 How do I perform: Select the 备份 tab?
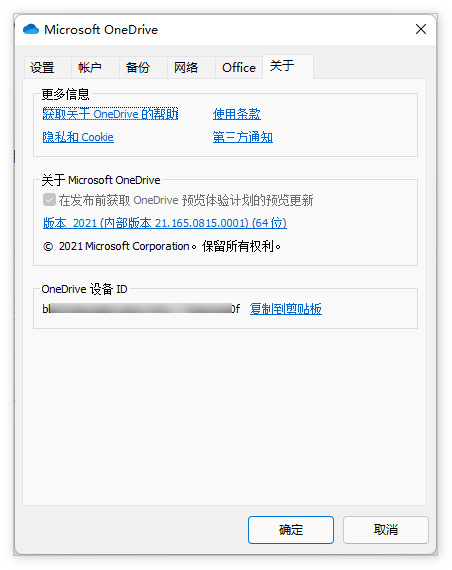143,67
